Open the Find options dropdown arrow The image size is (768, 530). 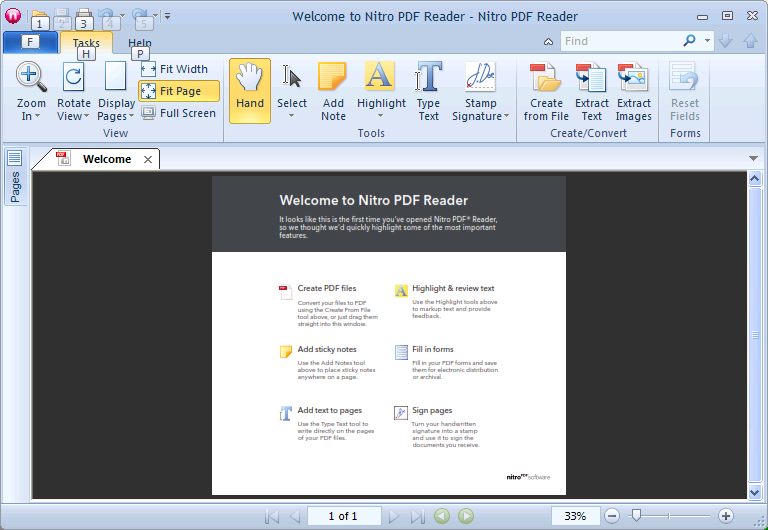click(707, 41)
